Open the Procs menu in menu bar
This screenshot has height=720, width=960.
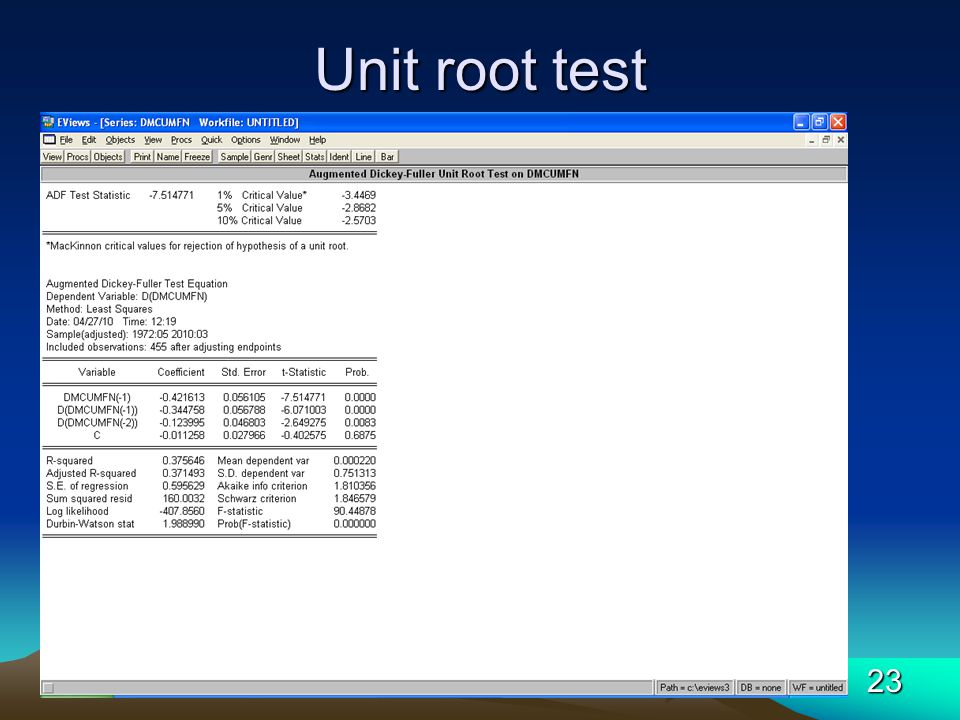pos(181,140)
